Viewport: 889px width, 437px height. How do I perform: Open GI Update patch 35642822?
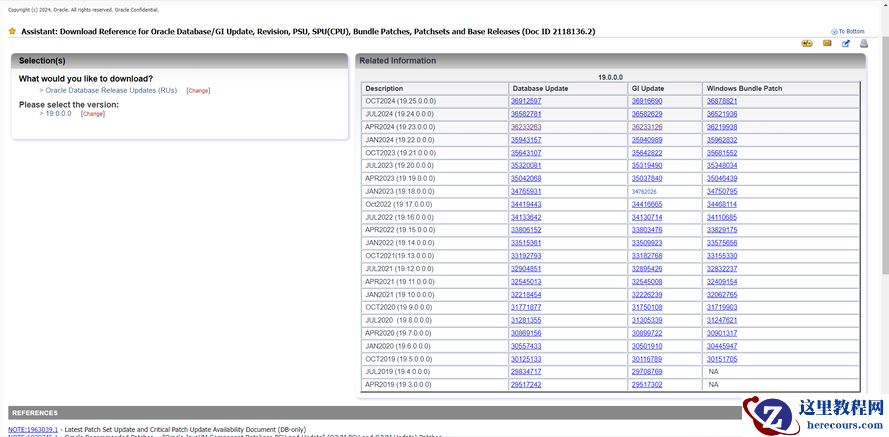point(647,153)
